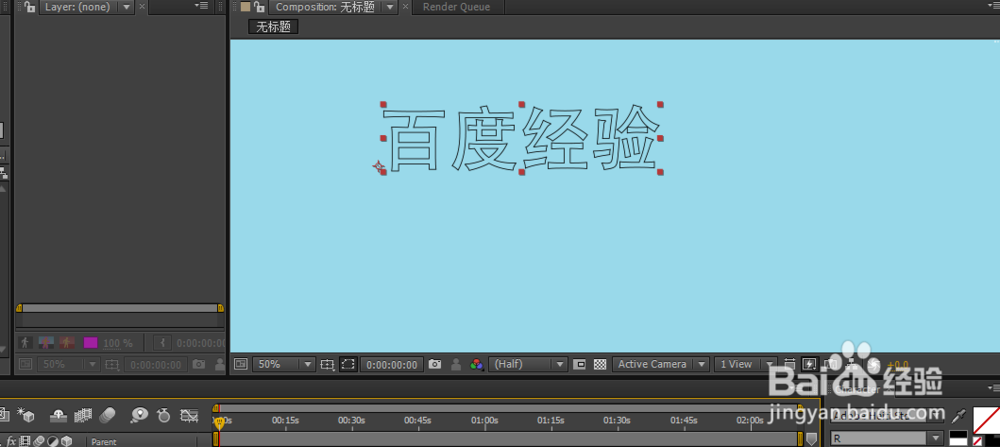
Task: Click the 01:00s mark on time ruler
Action: [485, 420]
